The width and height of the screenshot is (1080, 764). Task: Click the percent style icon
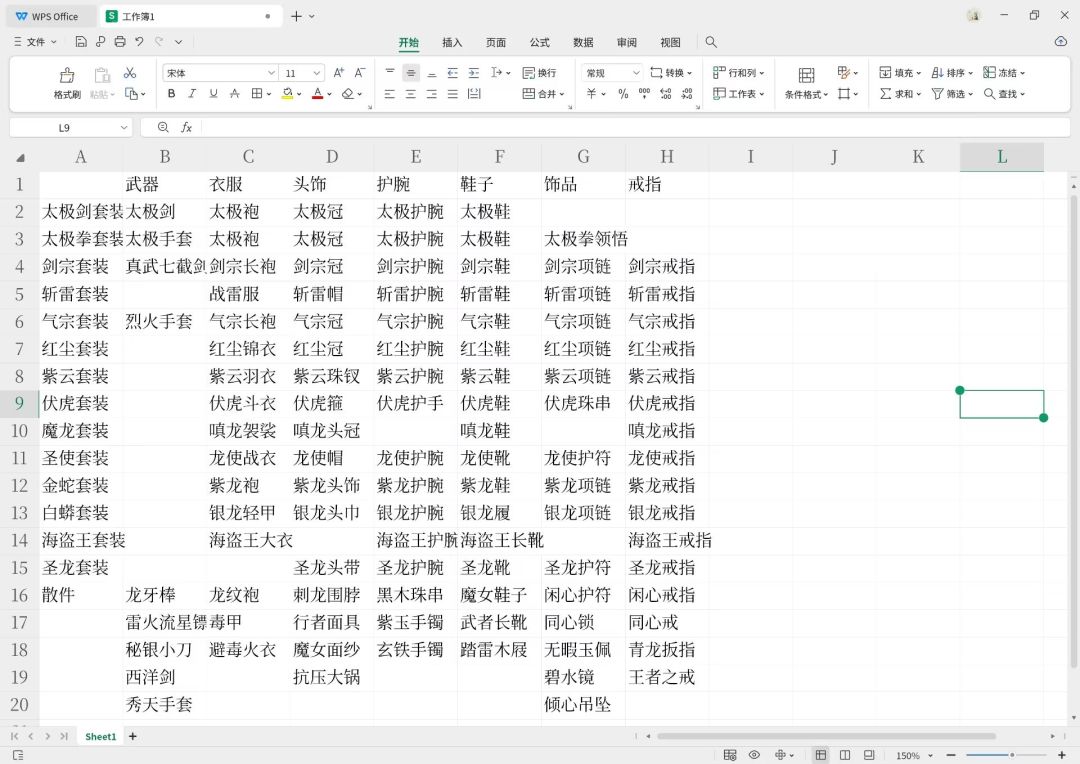tap(623, 94)
